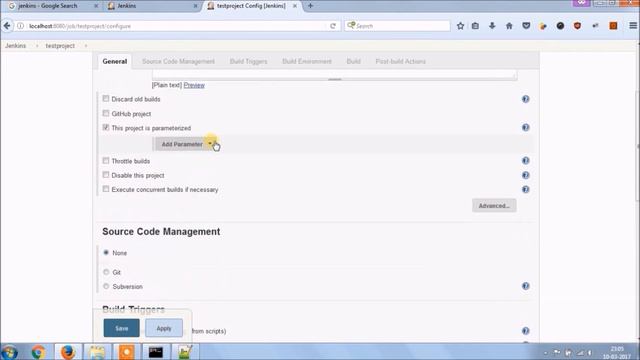This screenshot has width=640, height=360.
Task: Switch to the General tab
Action: coord(115,61)
